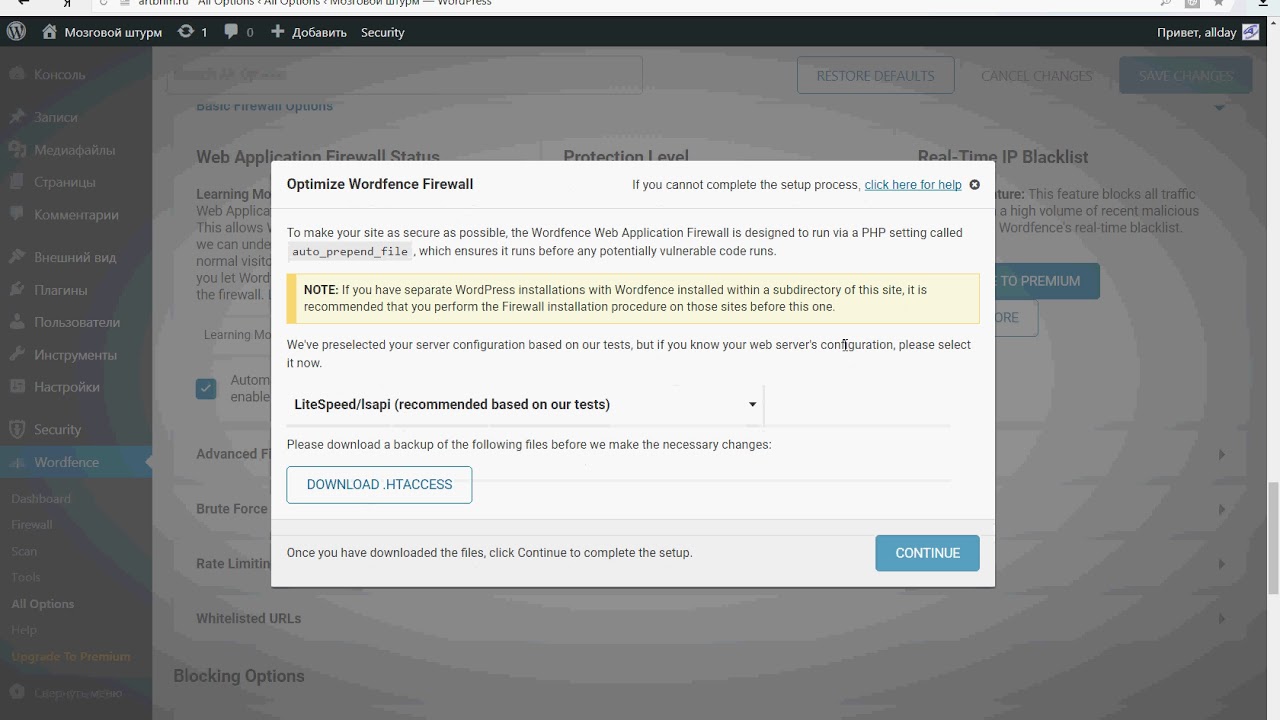Expand the Brute Force section arrow
Image resolution: width=1280 pixels, height=720 pixels.
1222,509
